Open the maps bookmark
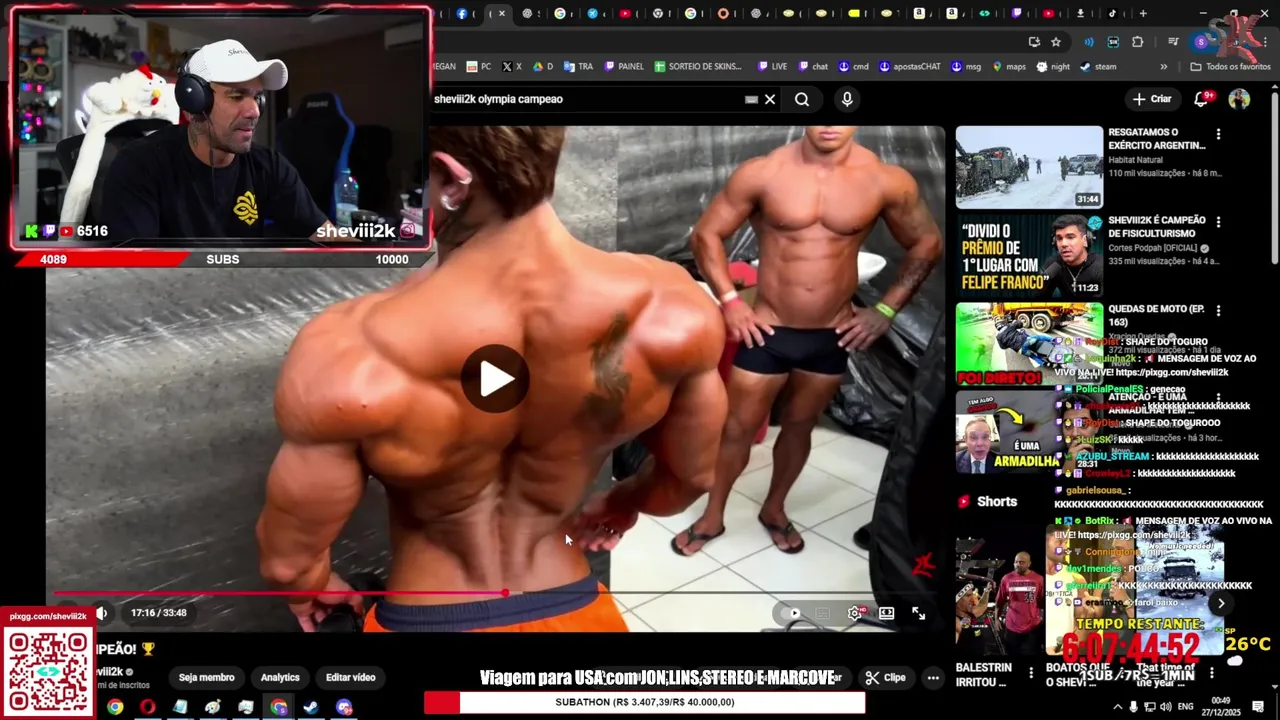Viewport: 1280px width, 720px height. [x=1008, y=67]
